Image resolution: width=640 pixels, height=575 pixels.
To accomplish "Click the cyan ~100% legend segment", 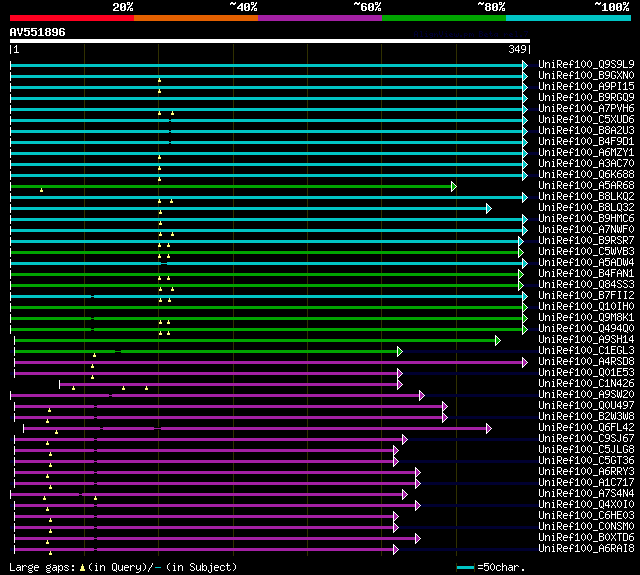I will (569, 18).
